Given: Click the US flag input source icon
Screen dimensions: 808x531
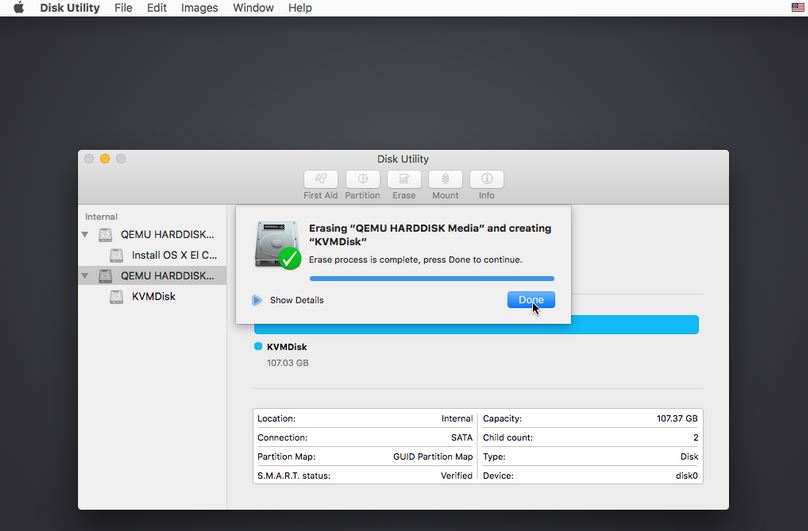Looking at the screenshot, I should pos(797,8).
